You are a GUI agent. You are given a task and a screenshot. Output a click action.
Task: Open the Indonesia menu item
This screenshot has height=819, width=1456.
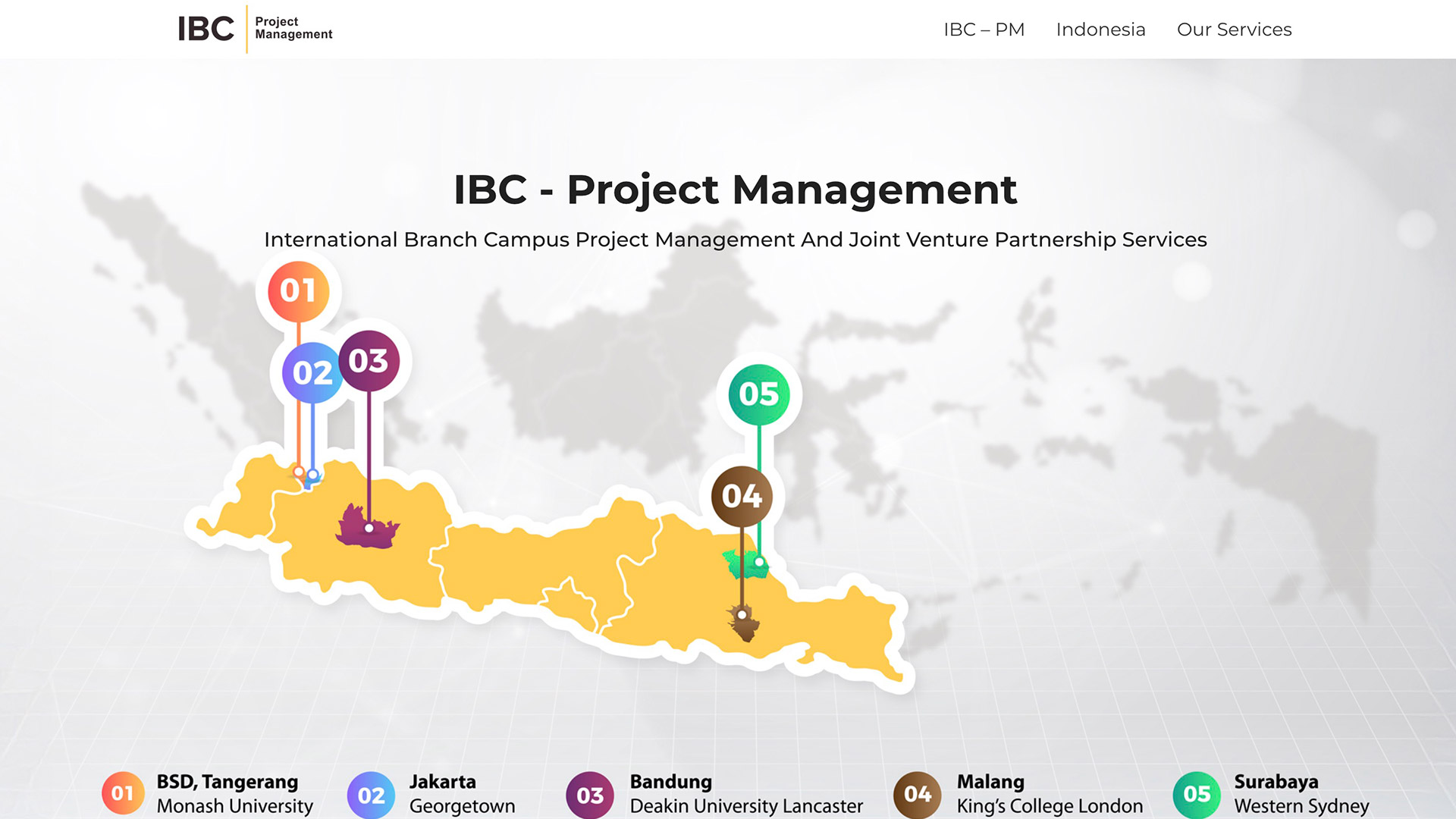[x=1100, y=30]
